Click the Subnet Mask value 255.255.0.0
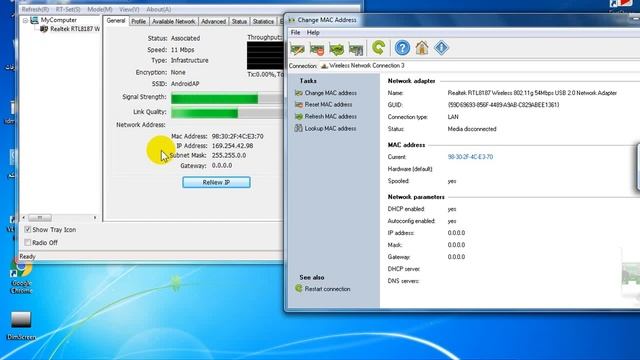 point(229,156)
